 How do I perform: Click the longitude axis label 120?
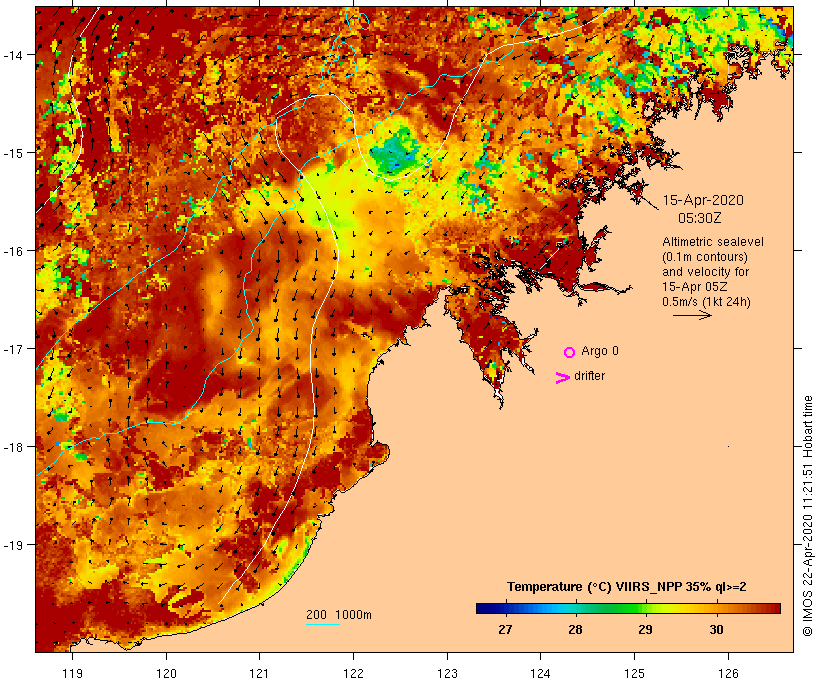coord(166,673)
